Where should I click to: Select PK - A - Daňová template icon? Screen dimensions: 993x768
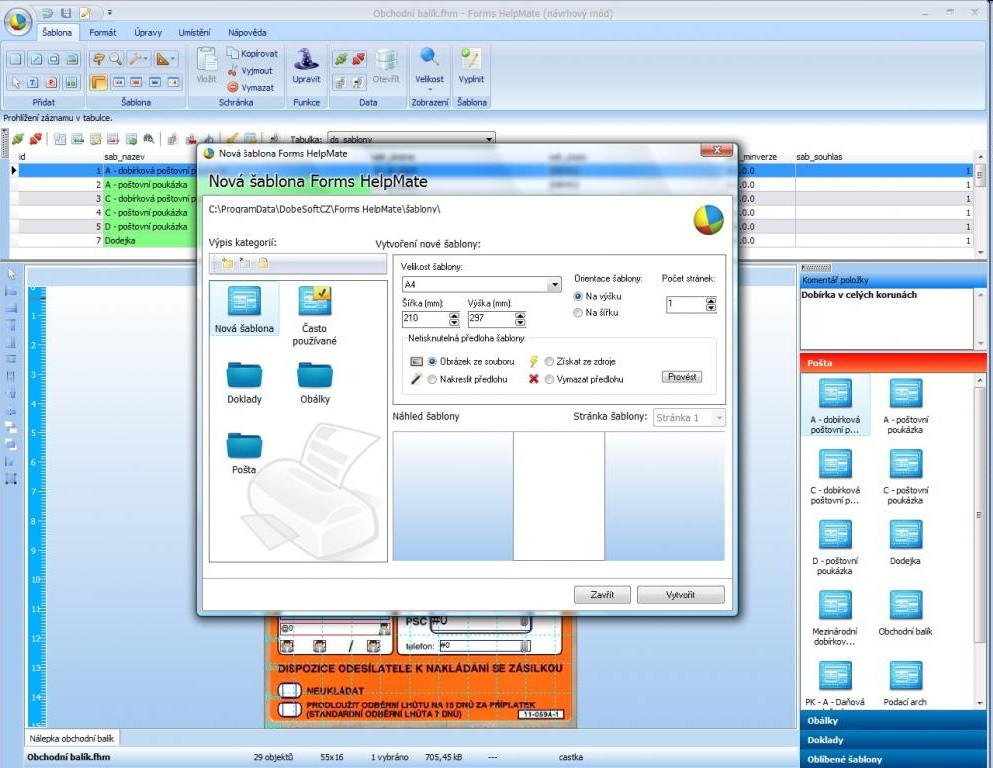(835, 676)
